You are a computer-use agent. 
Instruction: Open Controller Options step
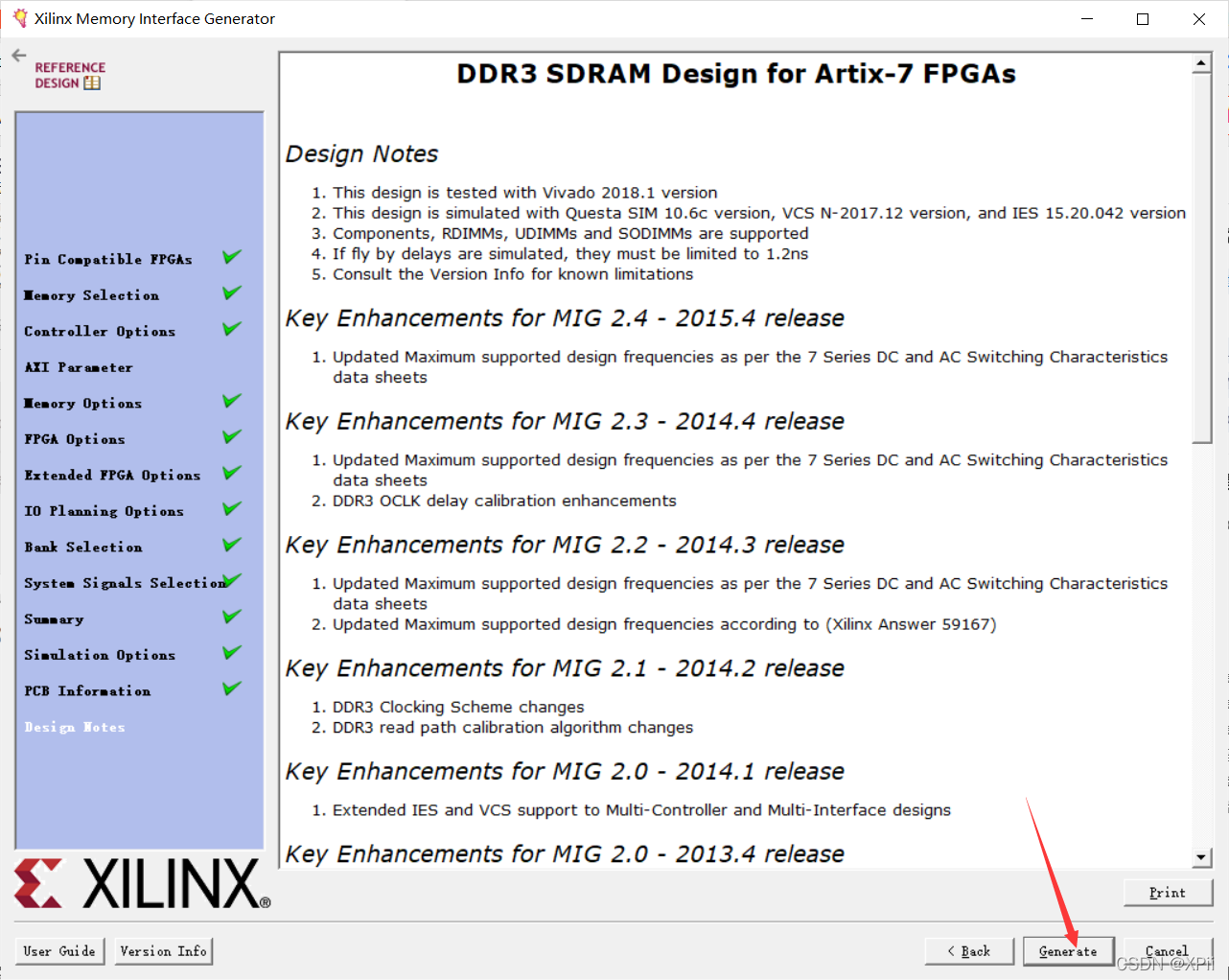point(100,332)
